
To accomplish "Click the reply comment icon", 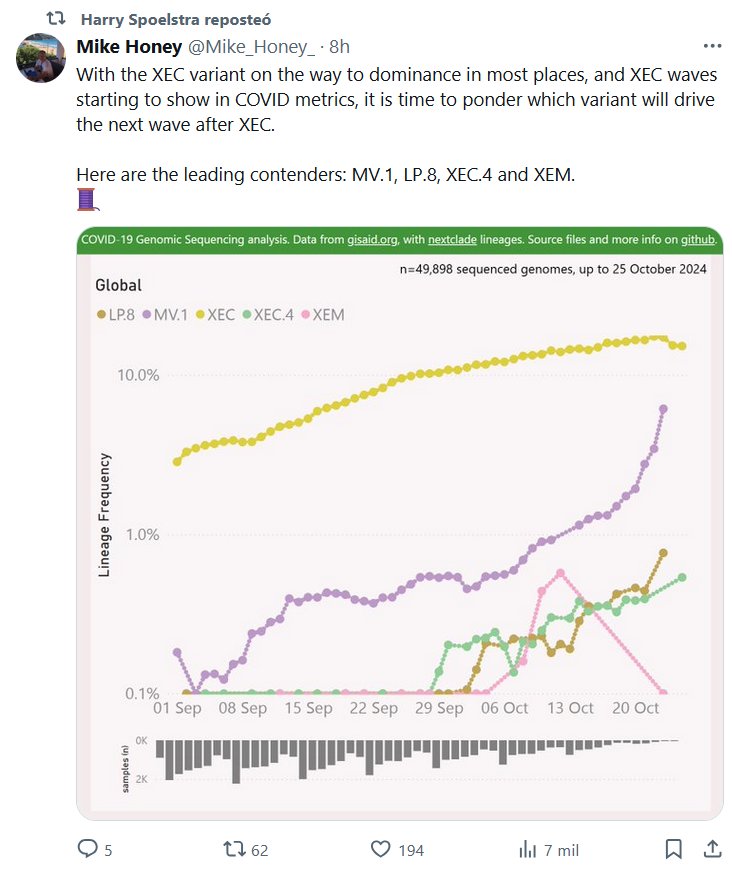I will click(88, 849).
